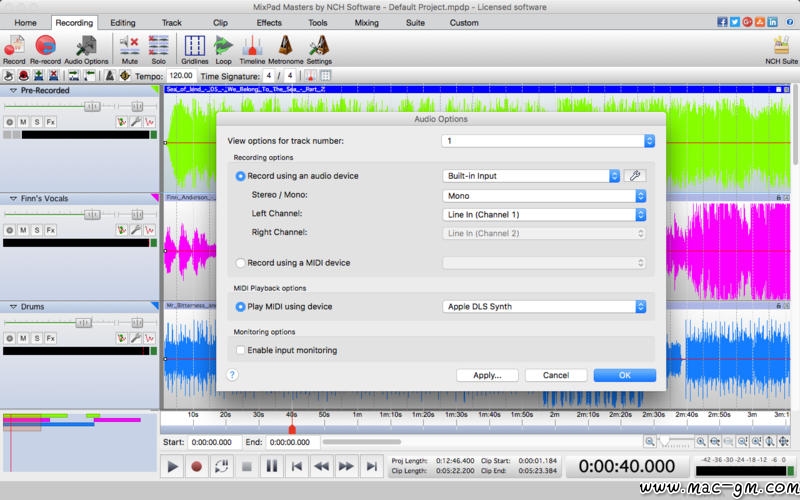Image resolution: width=800 pixels, height=500 pixels.
Task: Open Built-in Input device dropdown
Action: pyautogui.click(x=531, y=176)
